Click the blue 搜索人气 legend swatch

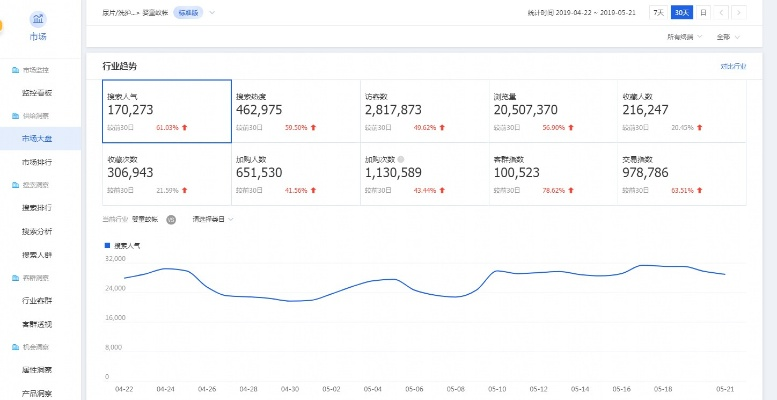107,244
